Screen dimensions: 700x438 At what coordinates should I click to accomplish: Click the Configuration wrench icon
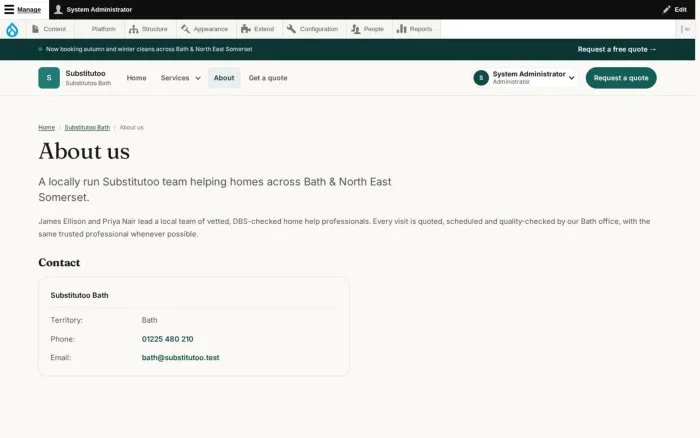(291, 29)
